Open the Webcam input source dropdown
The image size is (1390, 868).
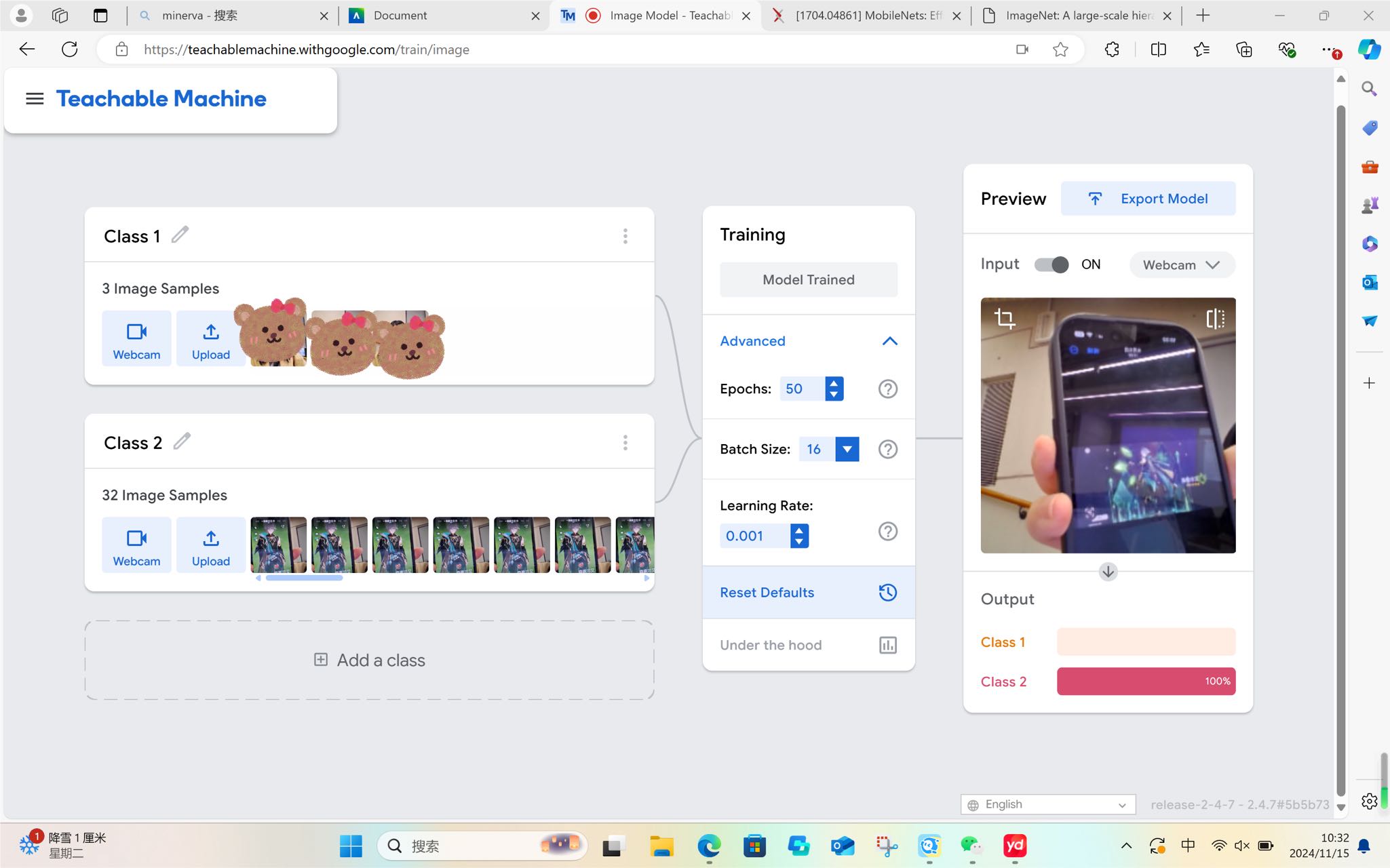tap(1181, 264)
